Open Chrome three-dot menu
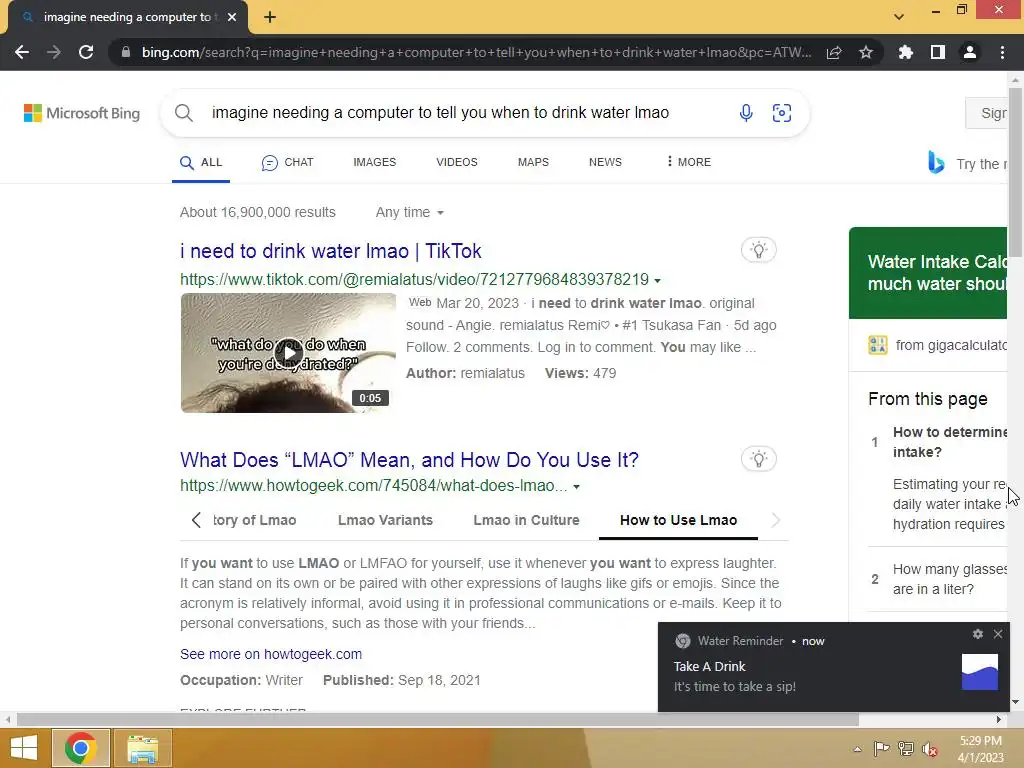Viewport: 1024px width, 768px height. [1002, 52]
